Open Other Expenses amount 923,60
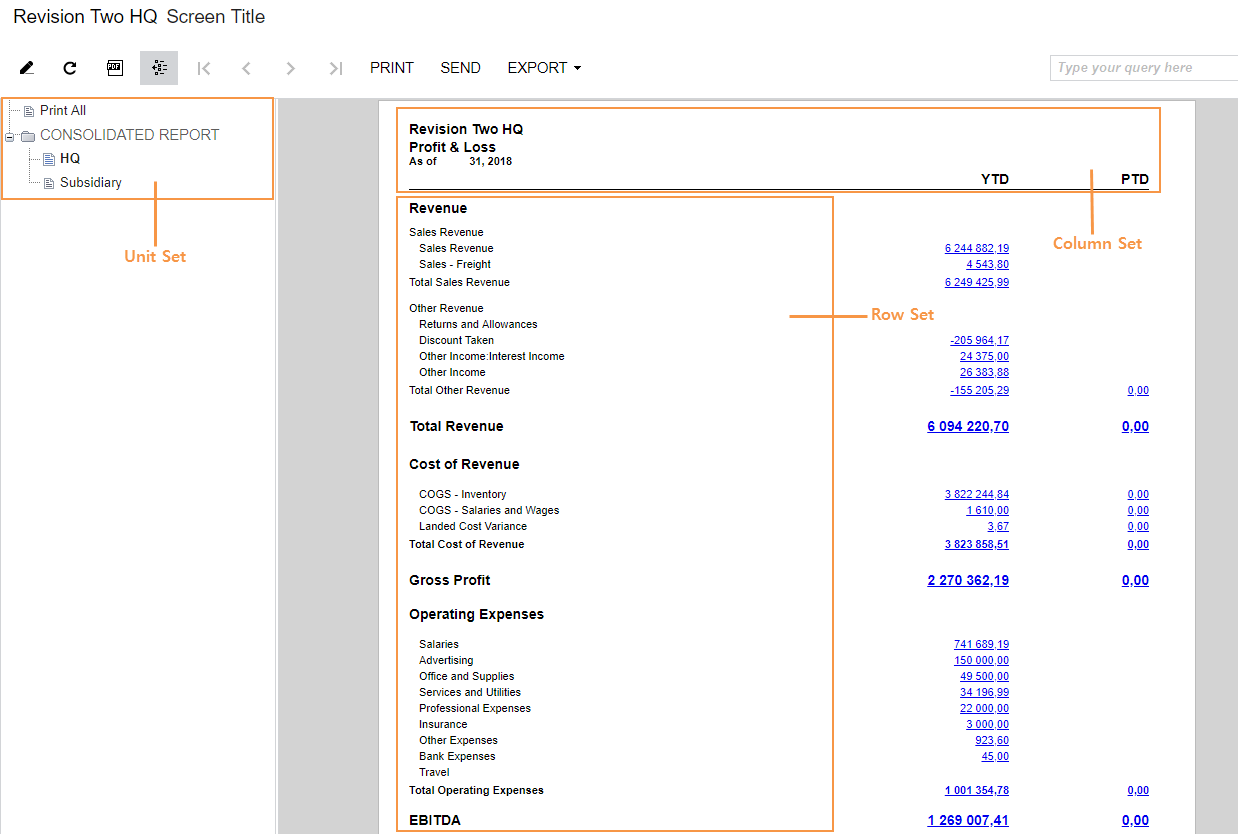The height and width of the screenshot is (834, 1238). [x=993, y=740]
